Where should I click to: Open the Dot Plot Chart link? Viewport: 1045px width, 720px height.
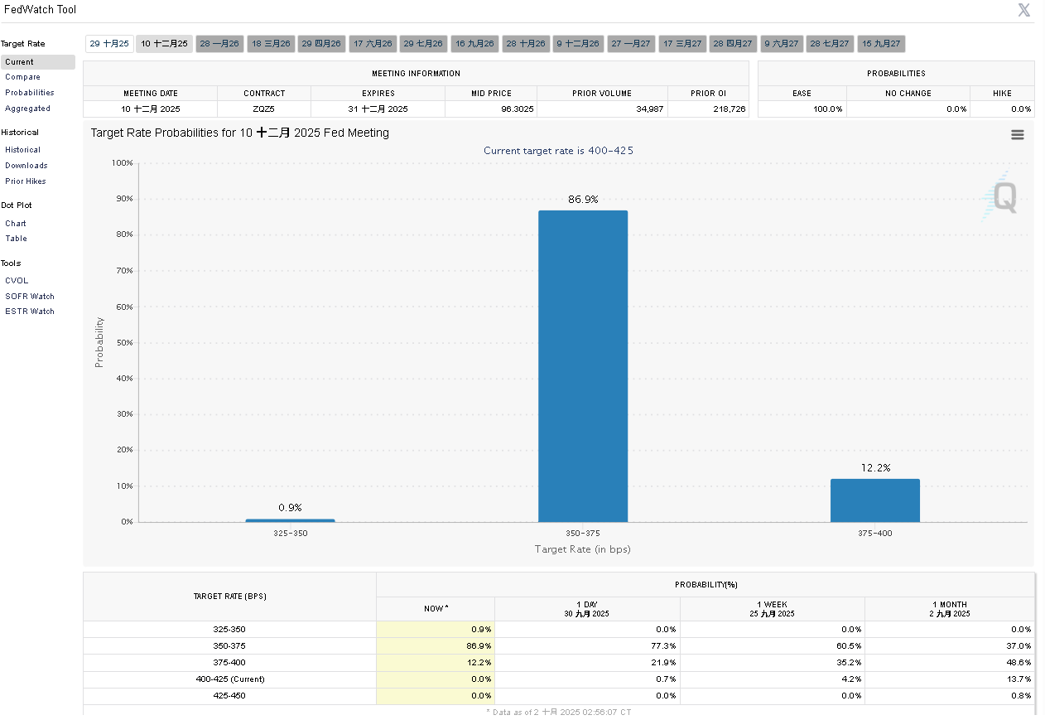tap(15, 223)
